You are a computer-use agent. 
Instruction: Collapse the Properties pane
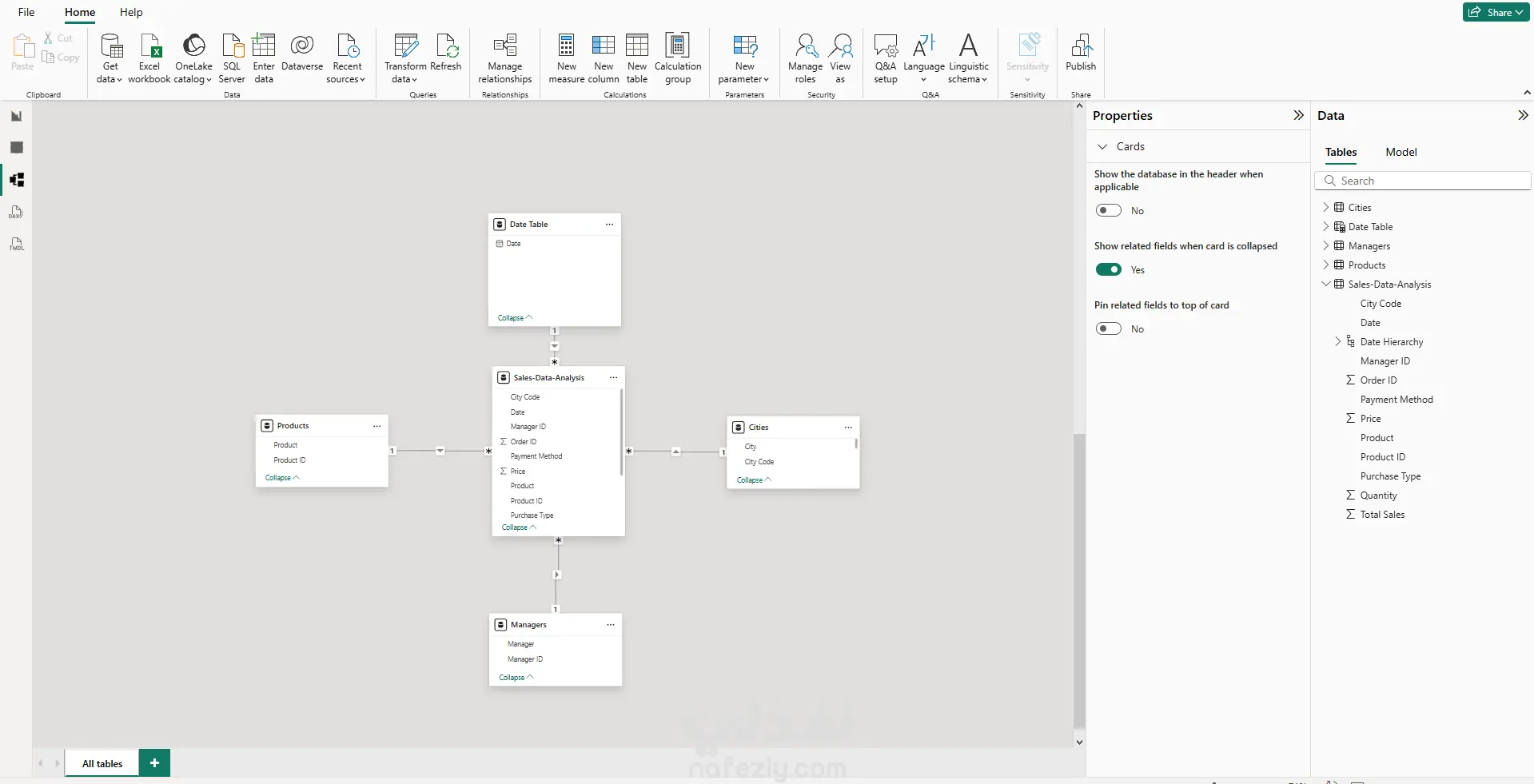(1298, 115)
